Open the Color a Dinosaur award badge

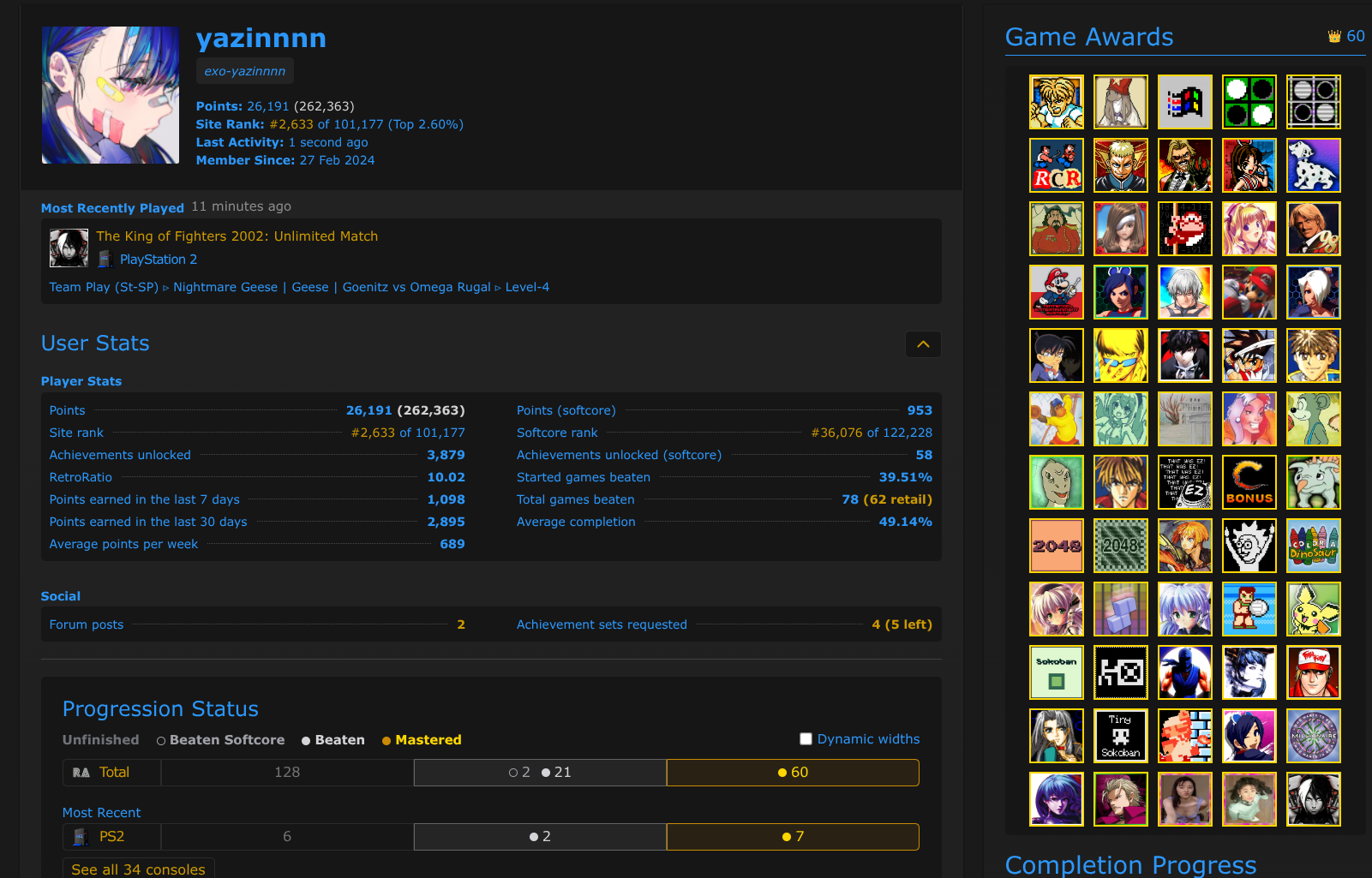1314,546
